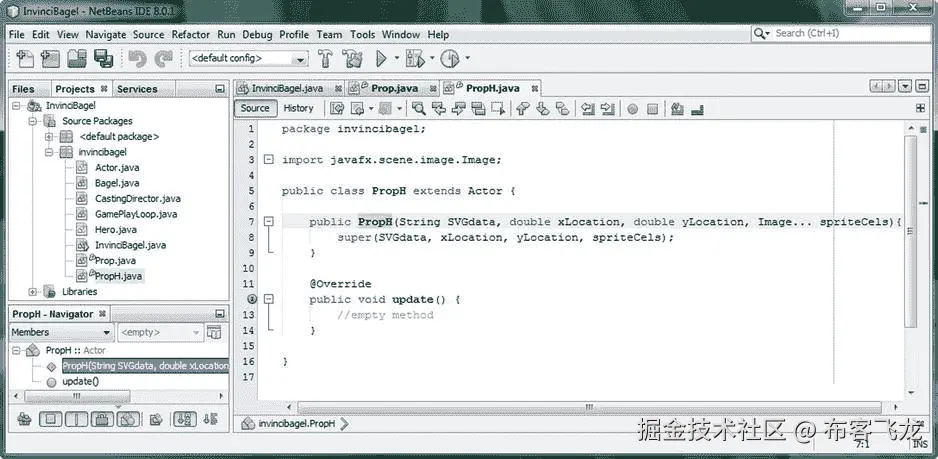Select Sort by Name in Navigator
Image resolution: width=938 pixels, height=459 pixels.
[x=185, y=420]
